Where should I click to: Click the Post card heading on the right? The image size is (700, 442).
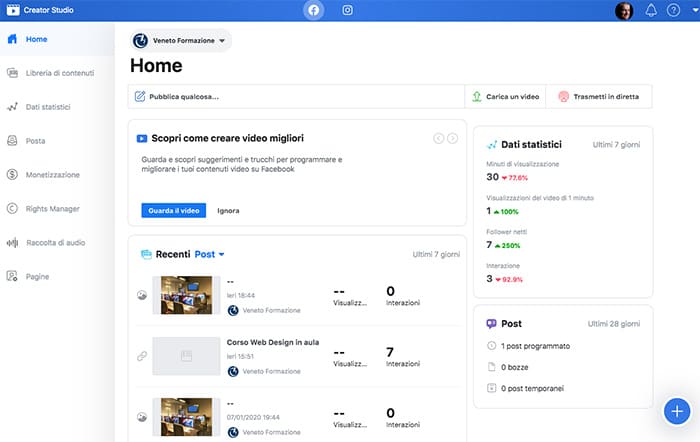(511, 324)
